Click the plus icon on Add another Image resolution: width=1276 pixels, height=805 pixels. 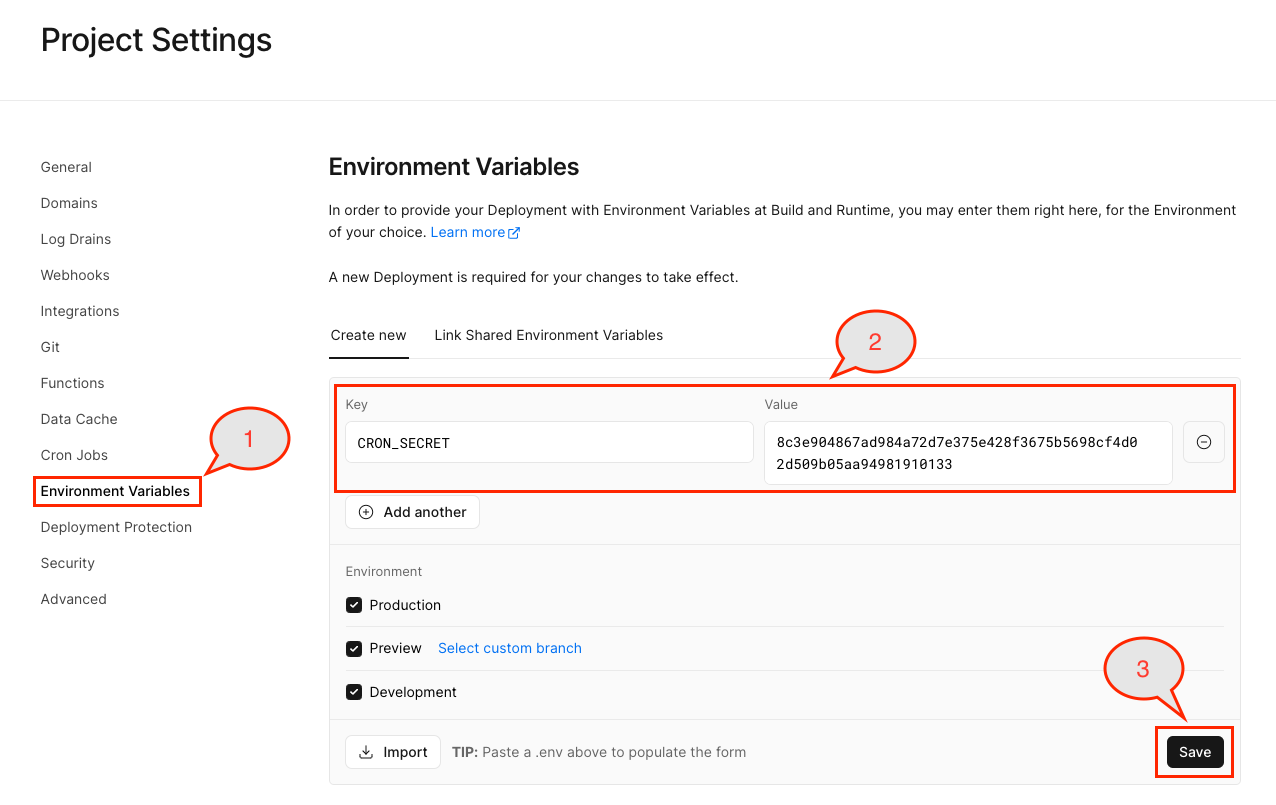click(365, 511)
